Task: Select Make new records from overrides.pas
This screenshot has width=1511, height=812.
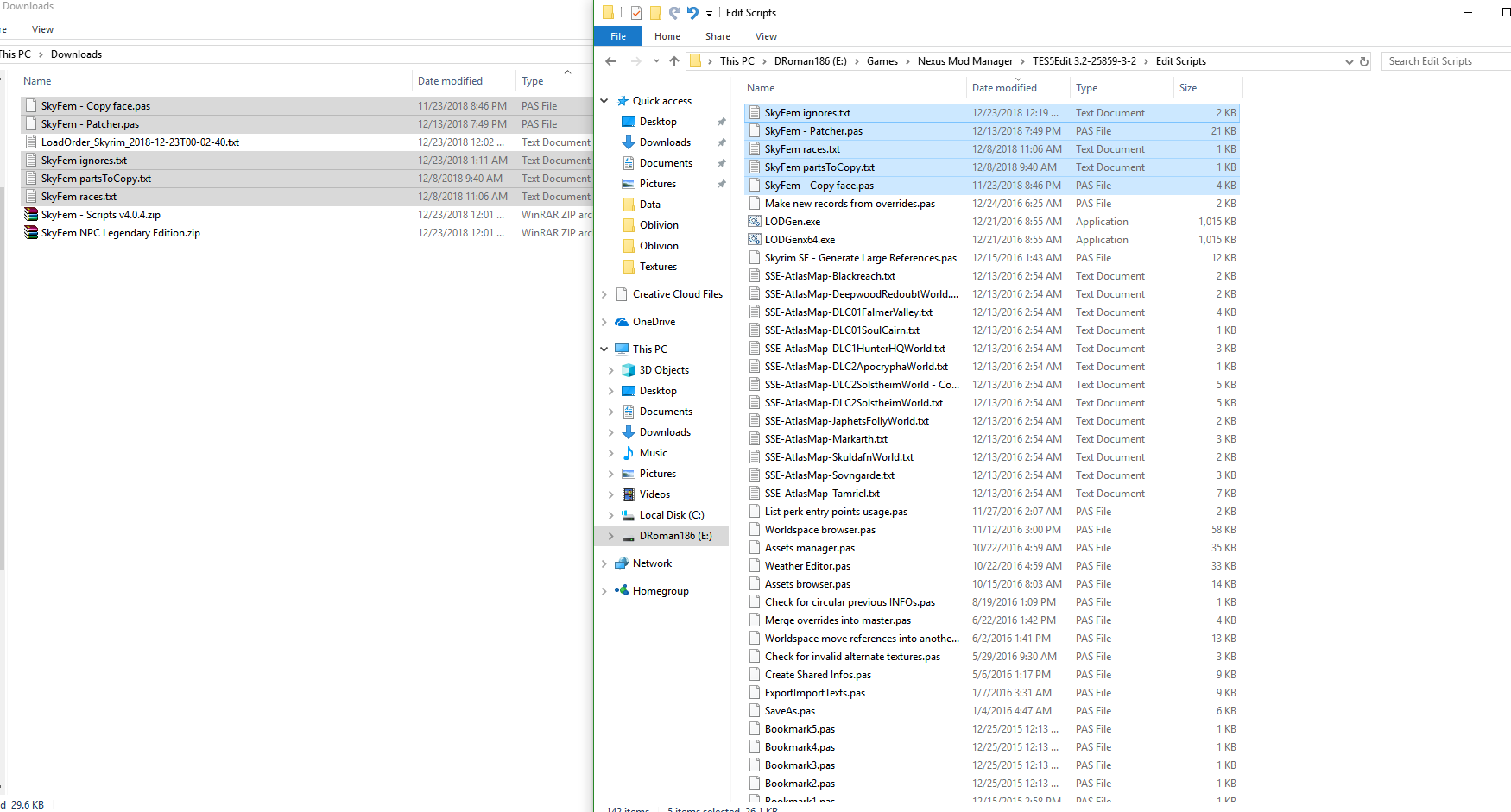Action: tap(850, 204)
